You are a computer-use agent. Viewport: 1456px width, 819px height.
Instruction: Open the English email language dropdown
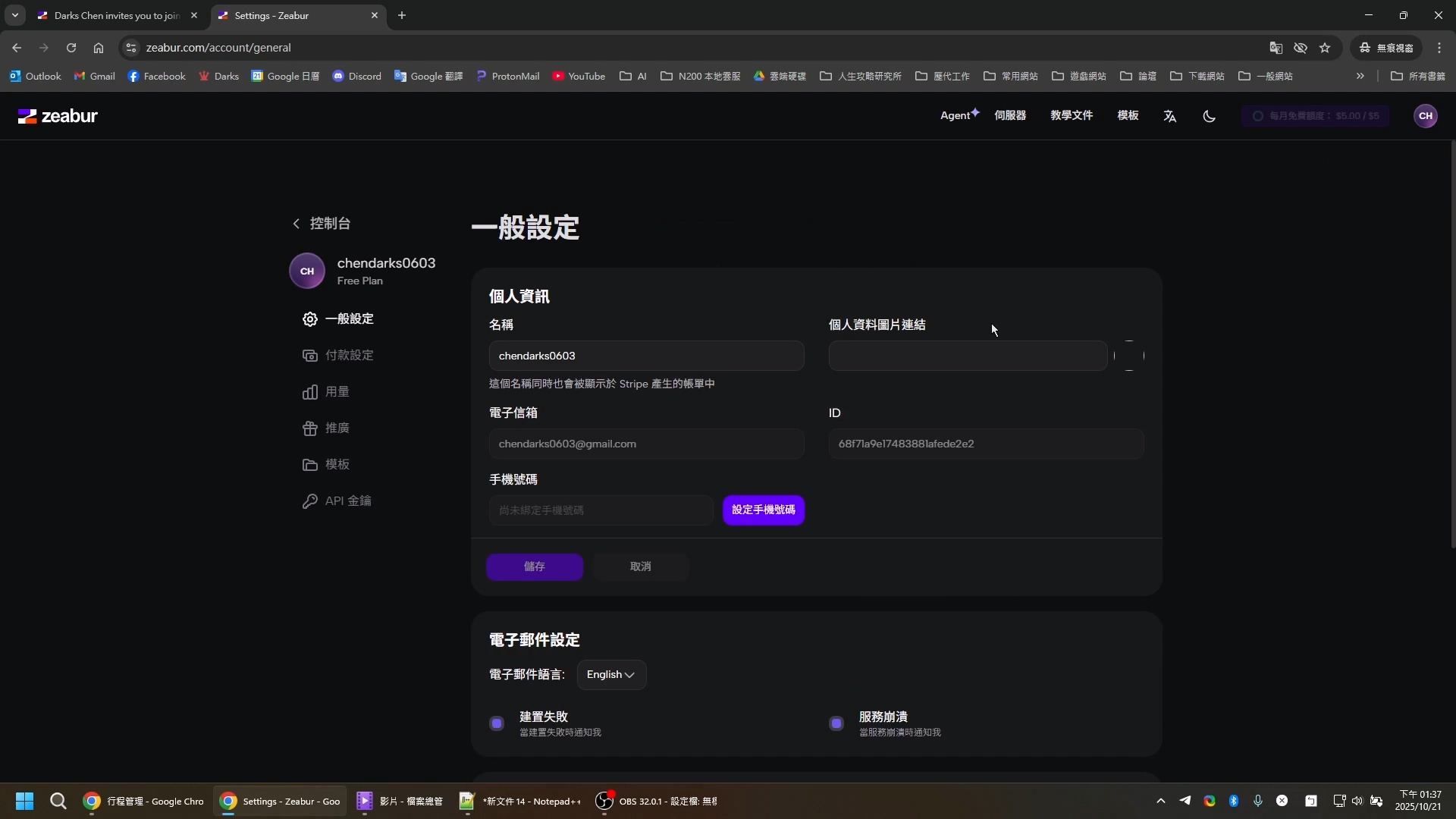611,675
